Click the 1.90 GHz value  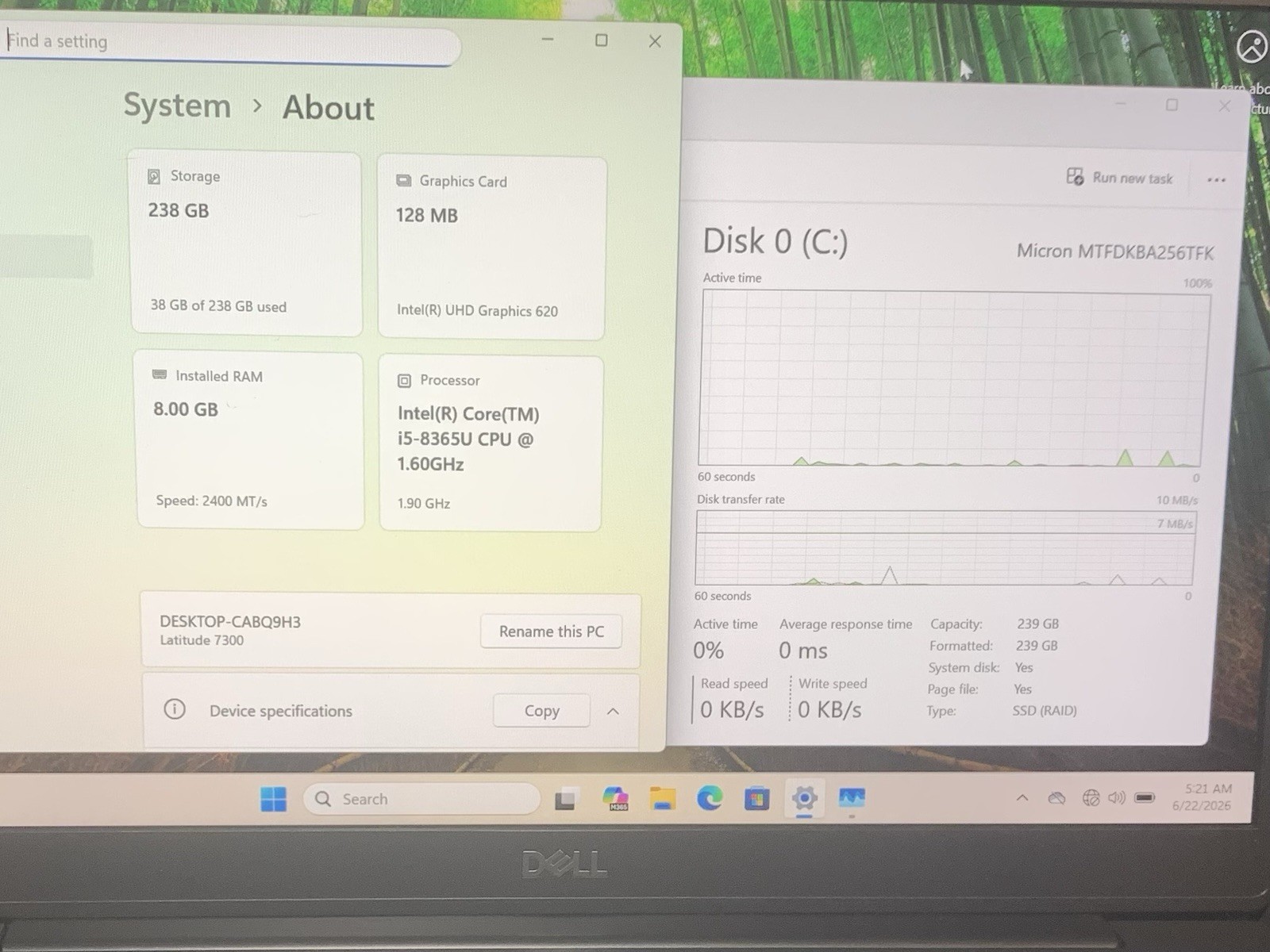(424, 503)
